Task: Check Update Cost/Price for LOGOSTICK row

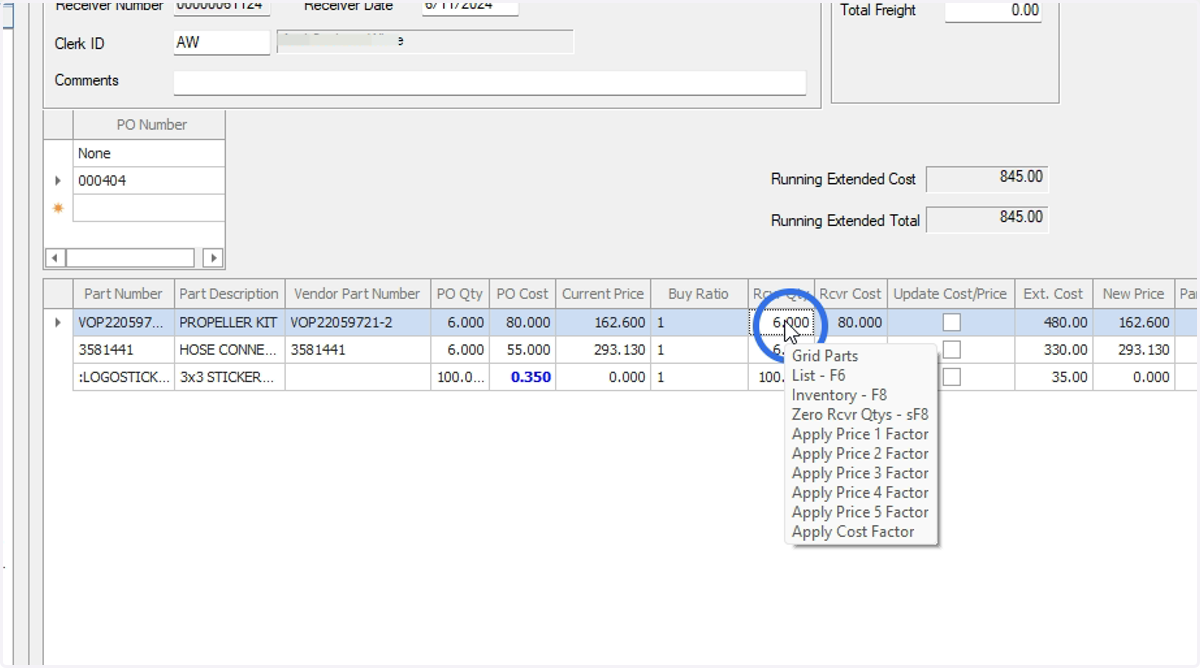Action: tap(951, 377)
